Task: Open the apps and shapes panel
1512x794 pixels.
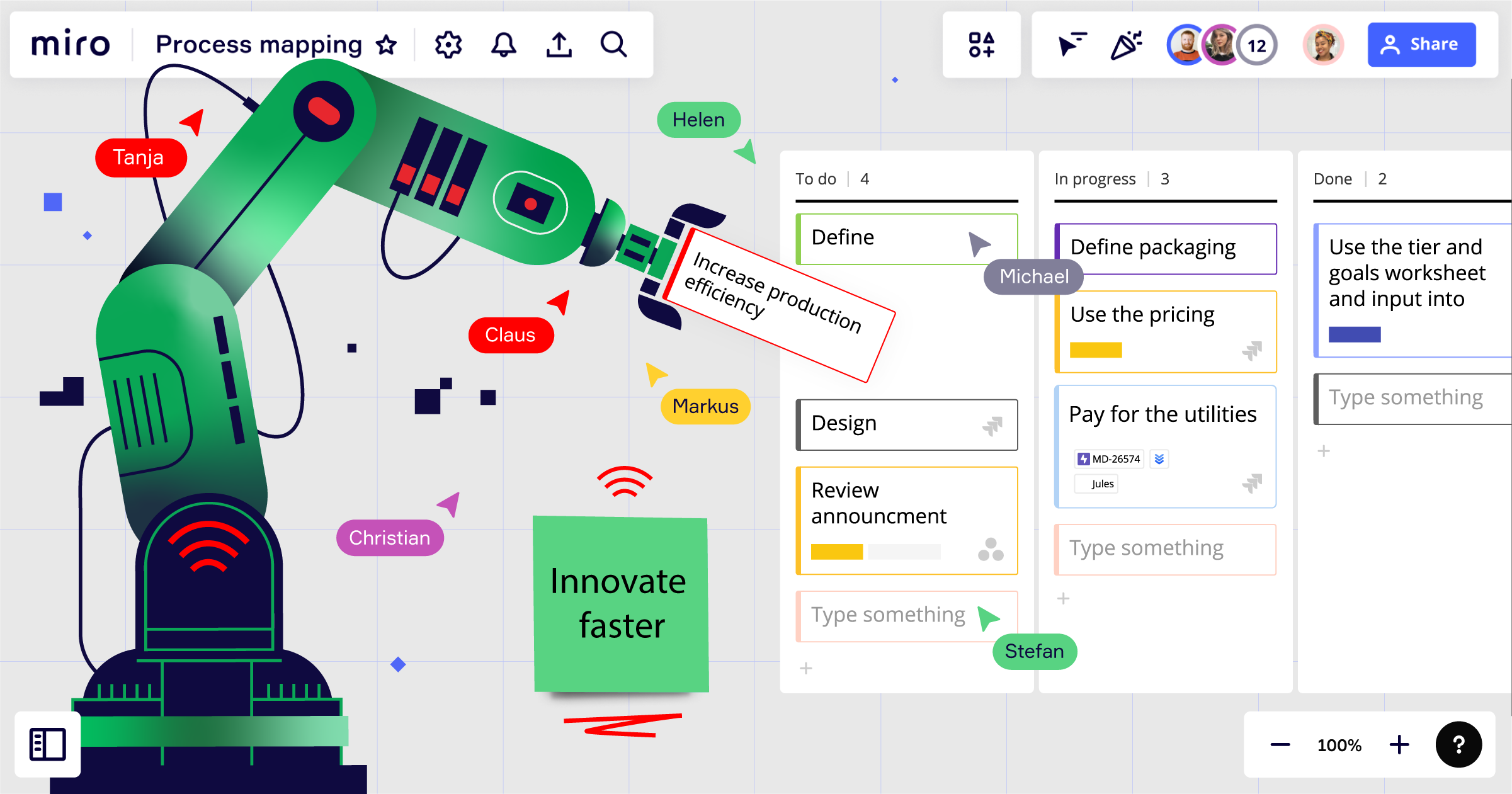Action: [x=981, y=45]
